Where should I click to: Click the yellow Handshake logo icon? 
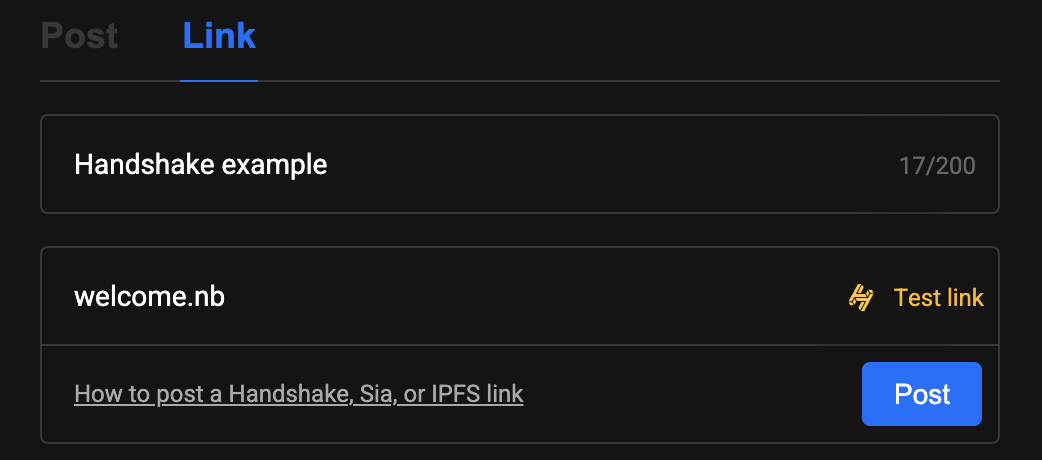tap(861, 297)
